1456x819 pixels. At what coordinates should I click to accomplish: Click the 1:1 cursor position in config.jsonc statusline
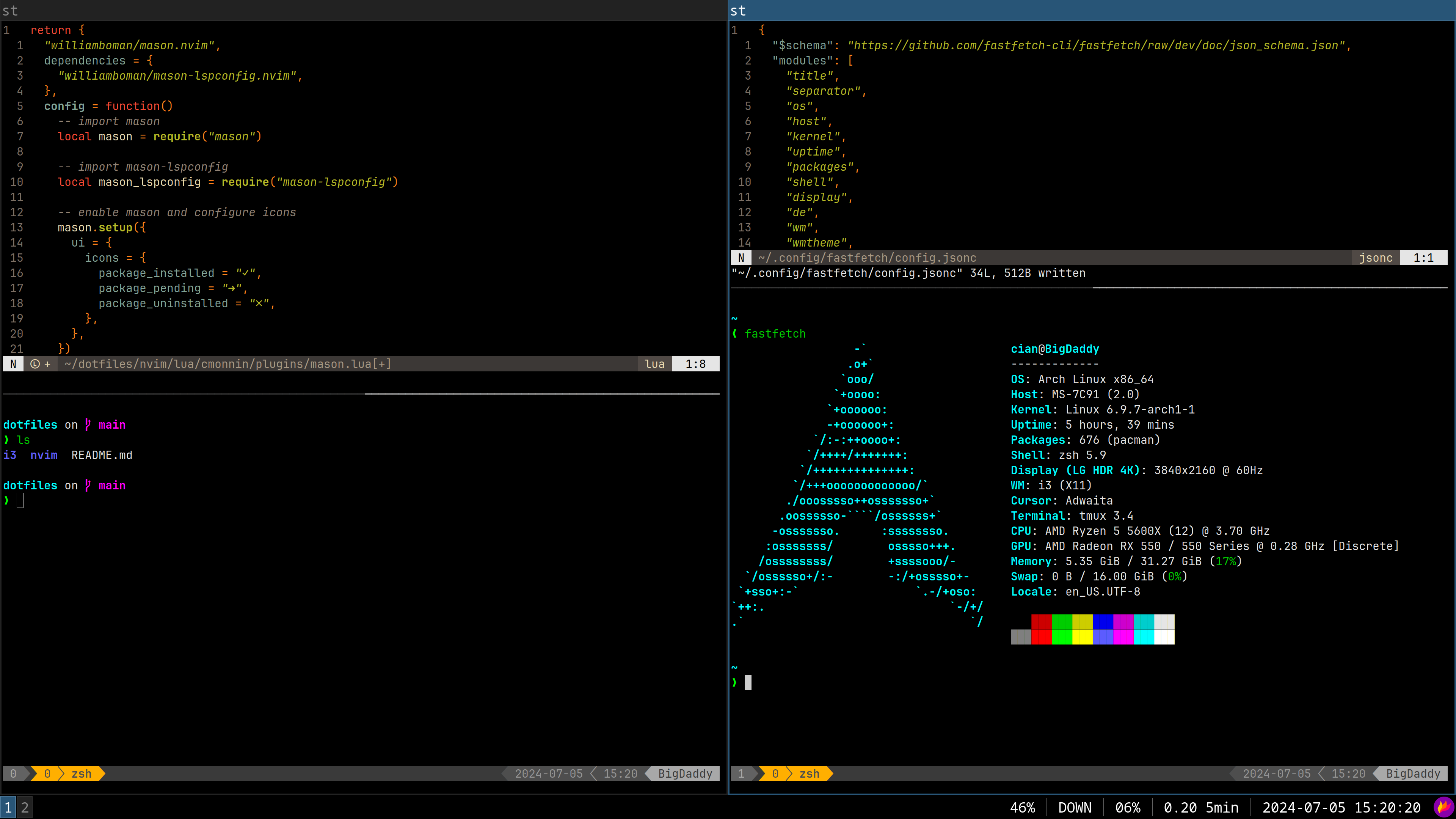[x=1423, y=258]
